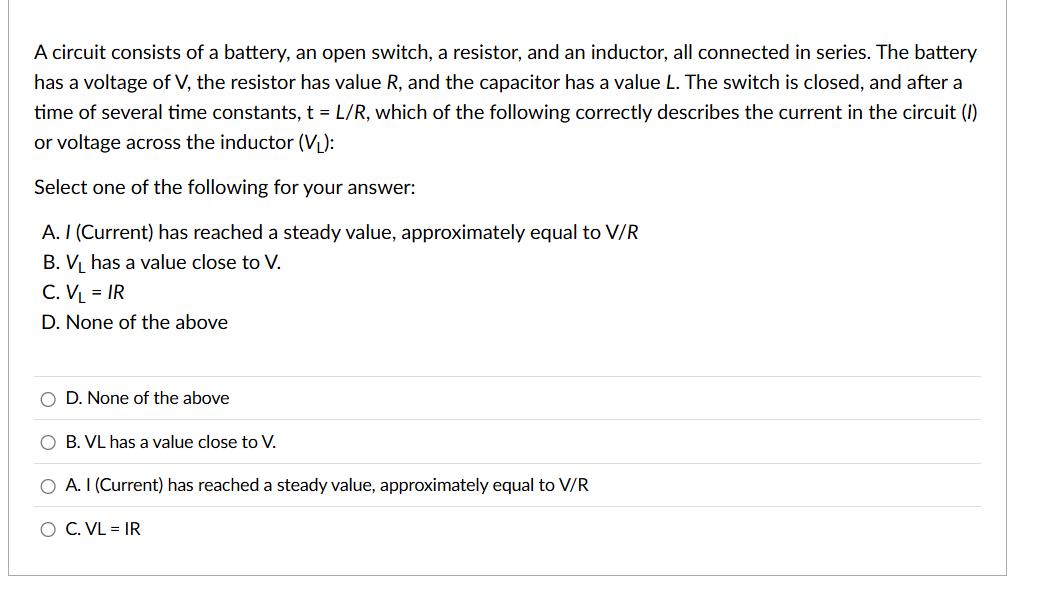The width and height of the screenshot is (1040, 590).
Task: Click the prompt Select one of the following for your answer
Action: 225,188
